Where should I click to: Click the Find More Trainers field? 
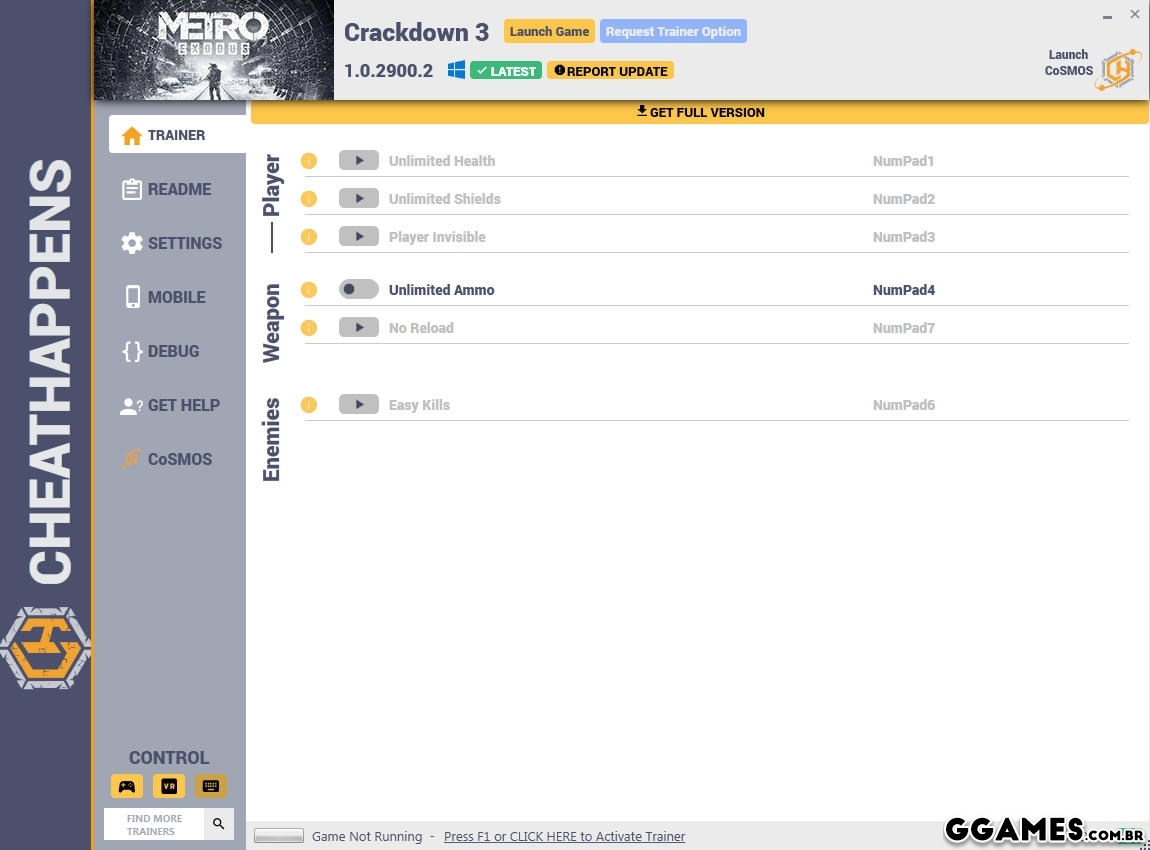(155, 824)
